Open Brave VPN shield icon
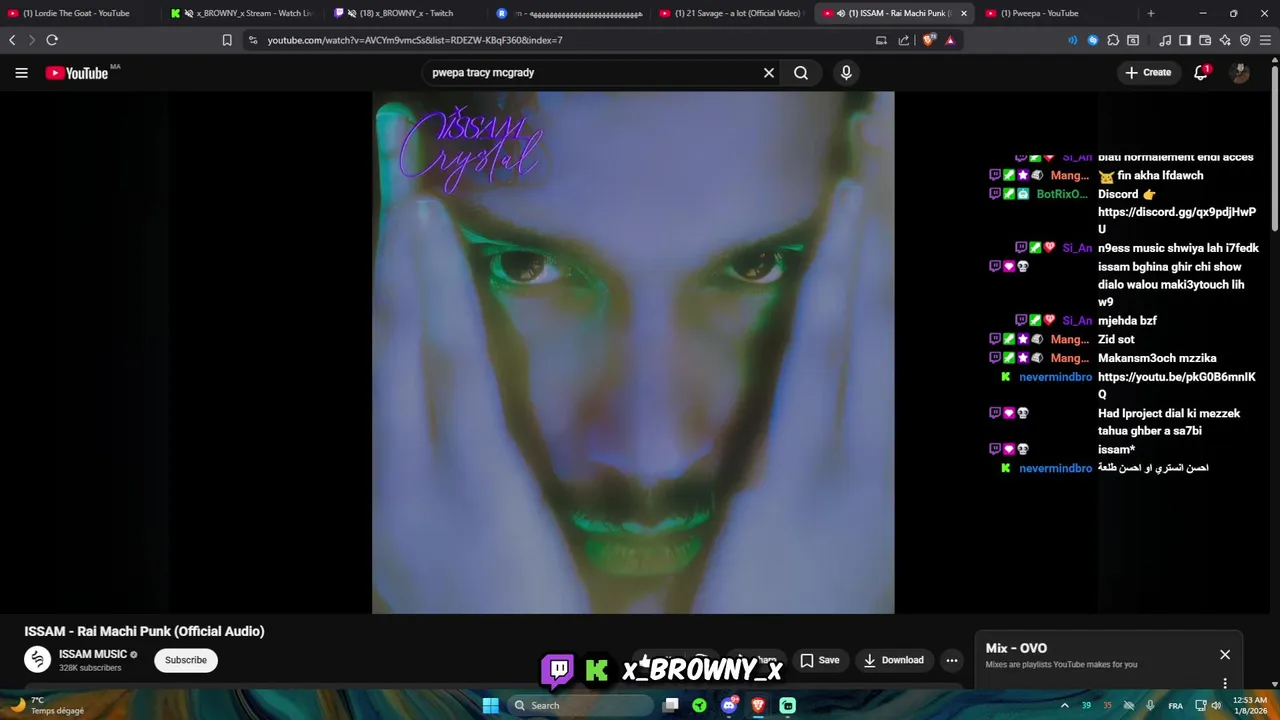This screenshot has height=720, width=1280. coord(1245,40)
